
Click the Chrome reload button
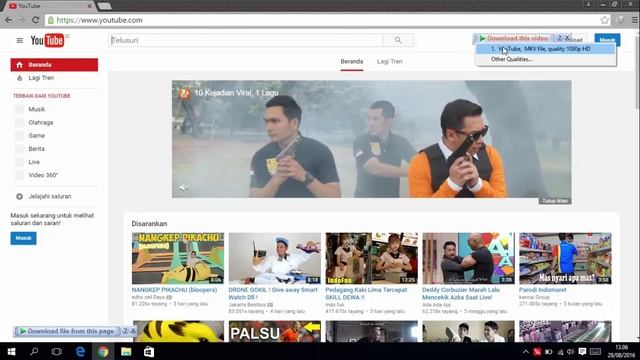(36, 20)
